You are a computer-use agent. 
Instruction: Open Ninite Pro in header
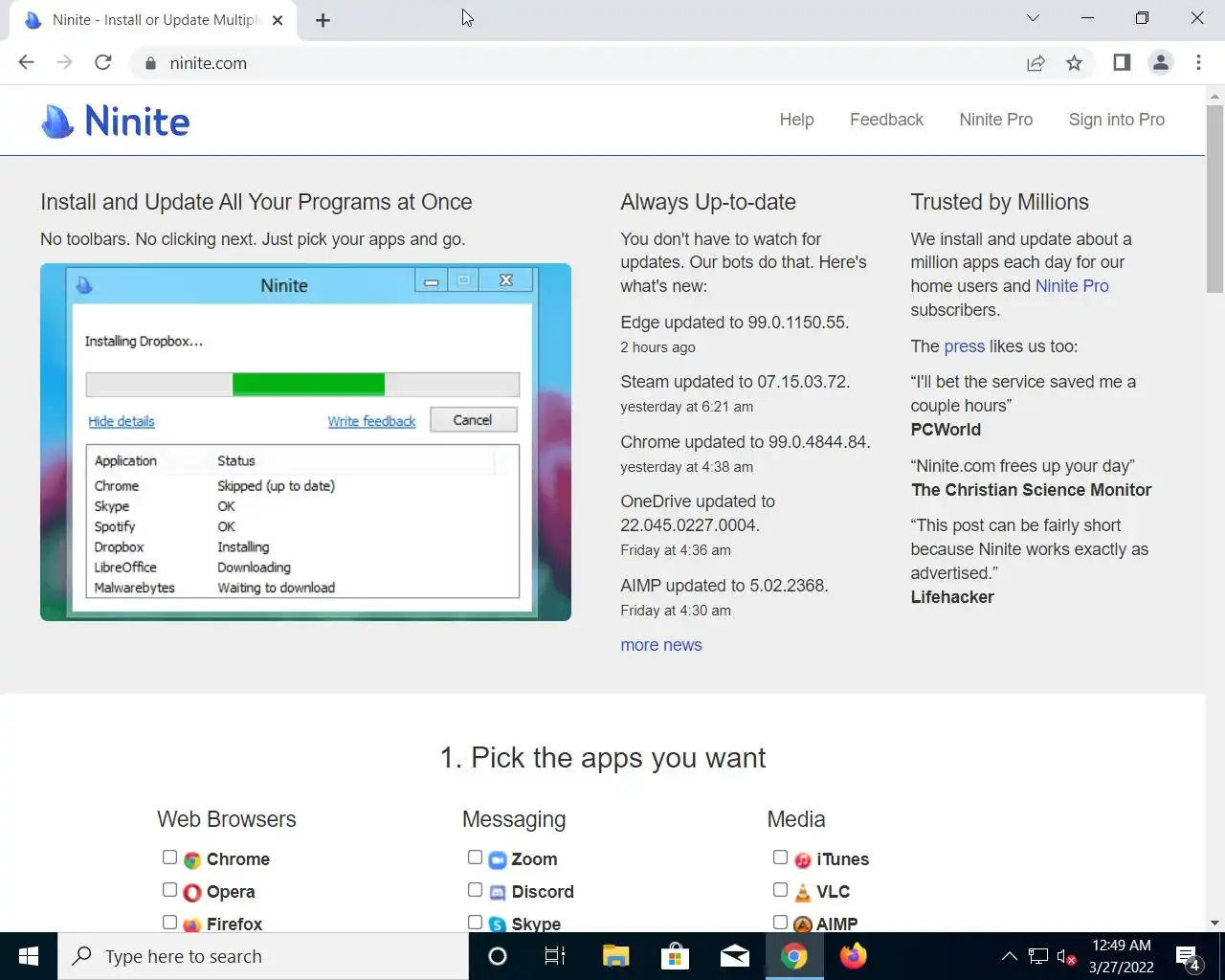[x=996, y=120]
